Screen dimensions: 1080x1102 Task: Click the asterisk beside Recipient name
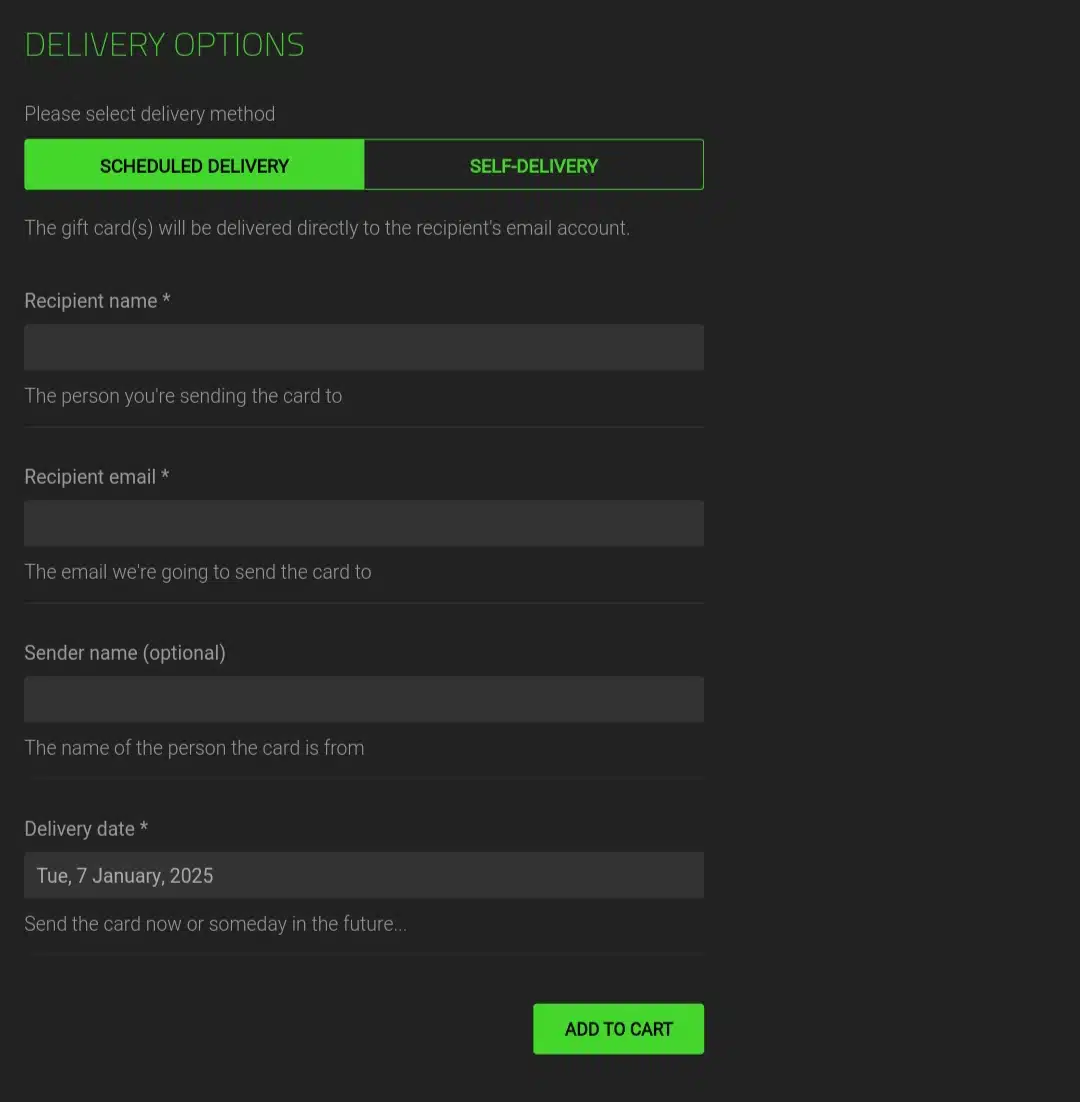click(167, 299)
